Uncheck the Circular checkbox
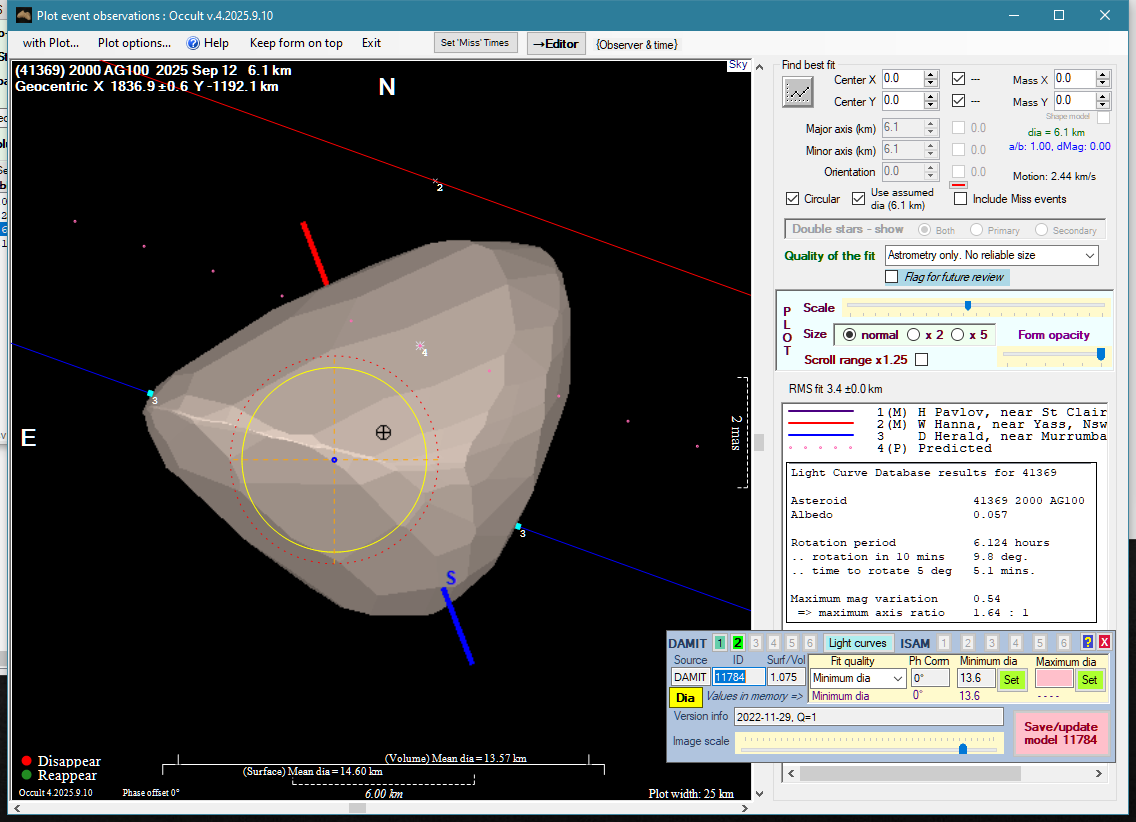This screenshot has height=822, width=1136. point(793,199)
